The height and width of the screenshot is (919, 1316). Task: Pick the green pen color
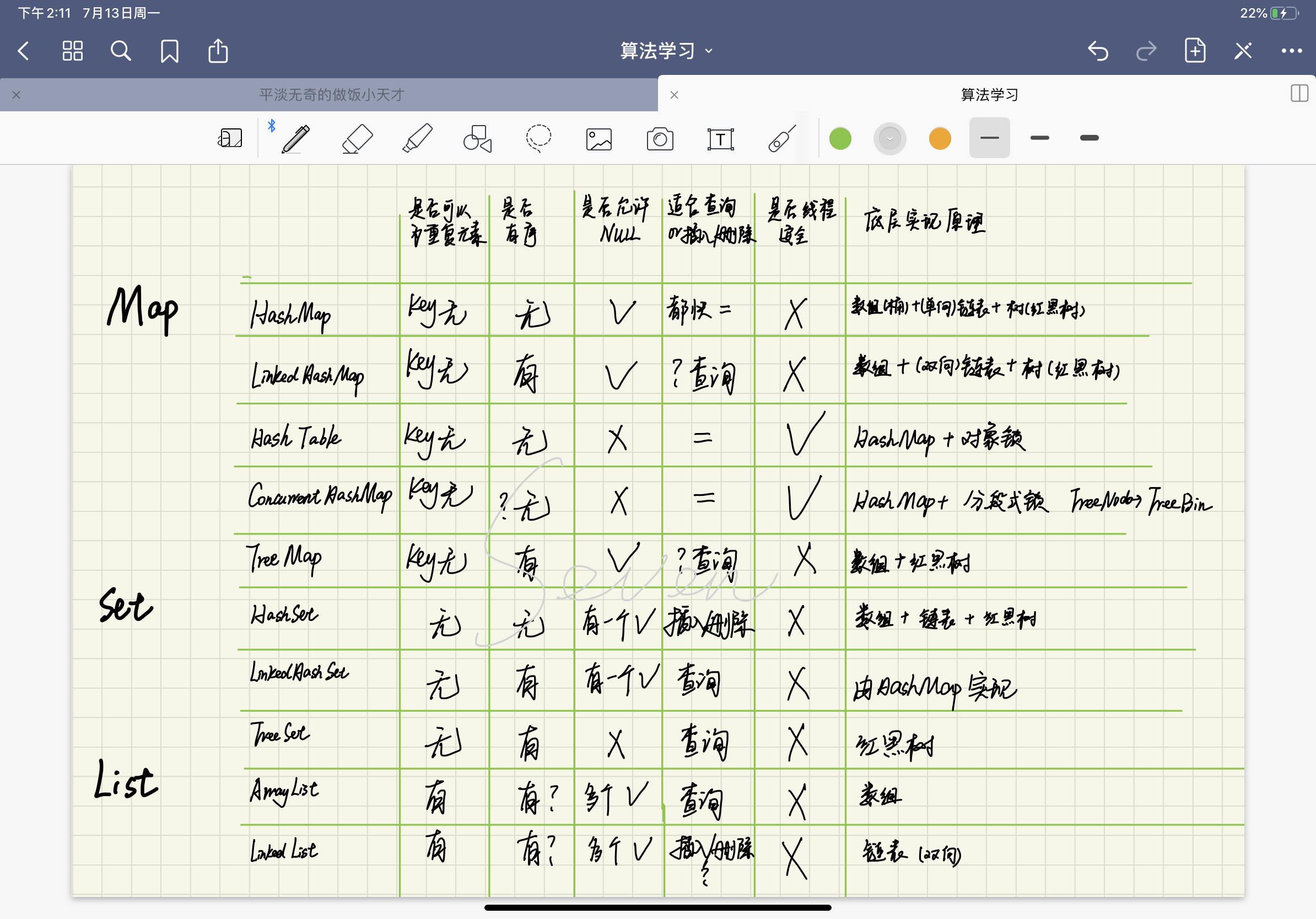tap(840, 138)
